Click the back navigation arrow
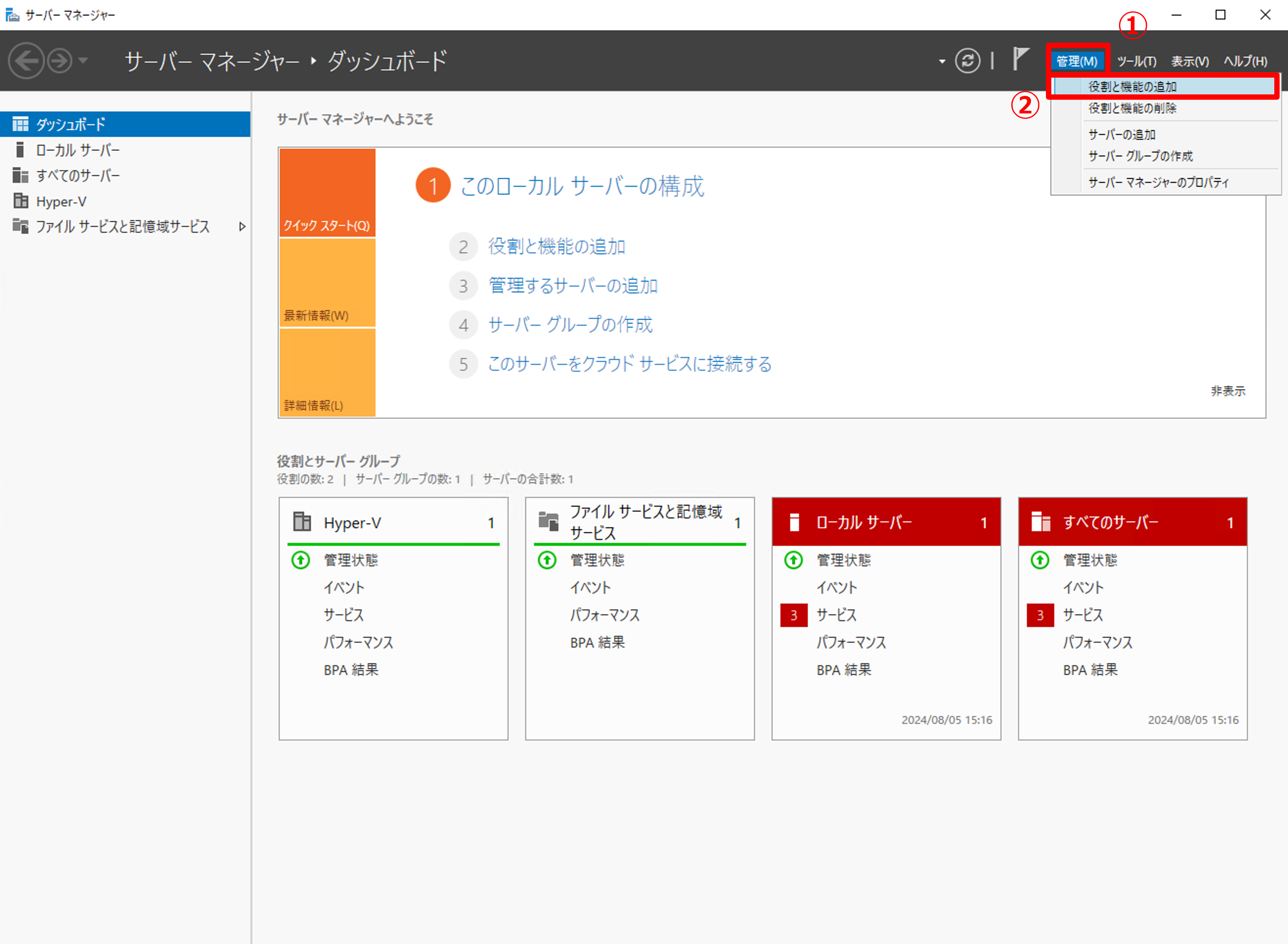 pyautogui.click(x=26, y=61)
